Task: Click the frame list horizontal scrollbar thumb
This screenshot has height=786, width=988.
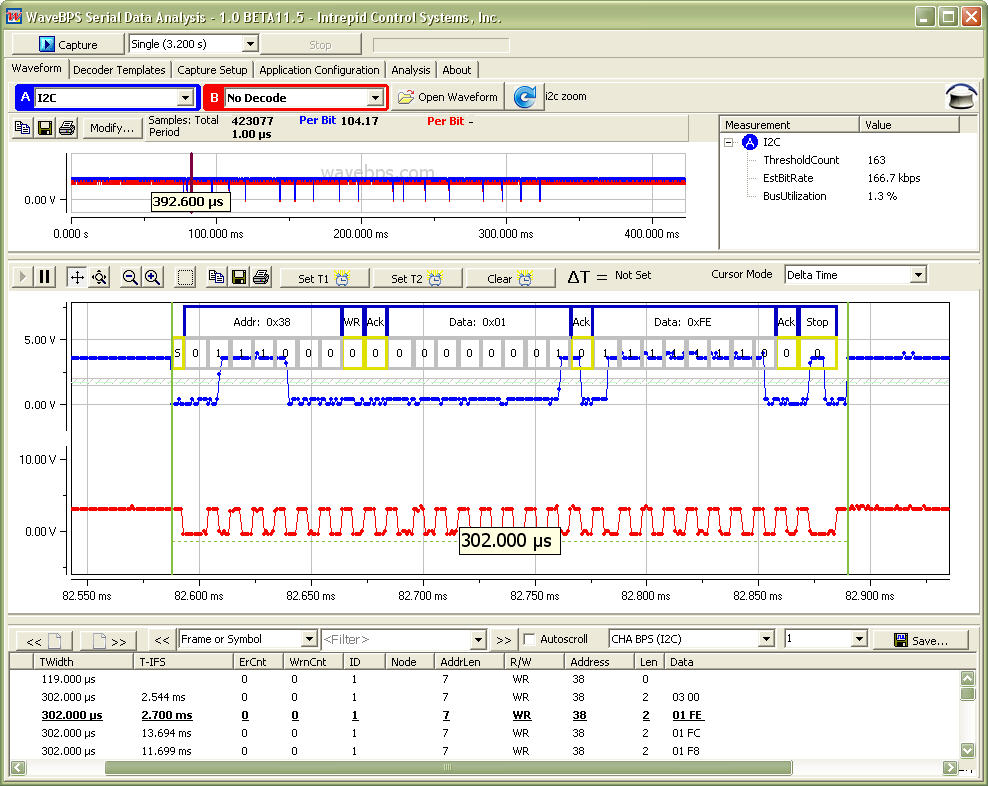Action: coord(448,768)
